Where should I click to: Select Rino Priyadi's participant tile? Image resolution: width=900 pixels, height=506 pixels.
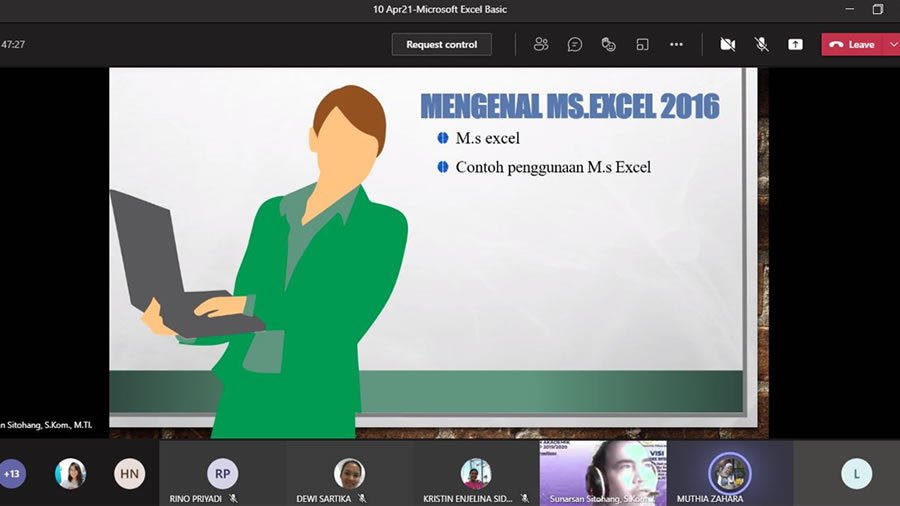(x=222, y=473)
